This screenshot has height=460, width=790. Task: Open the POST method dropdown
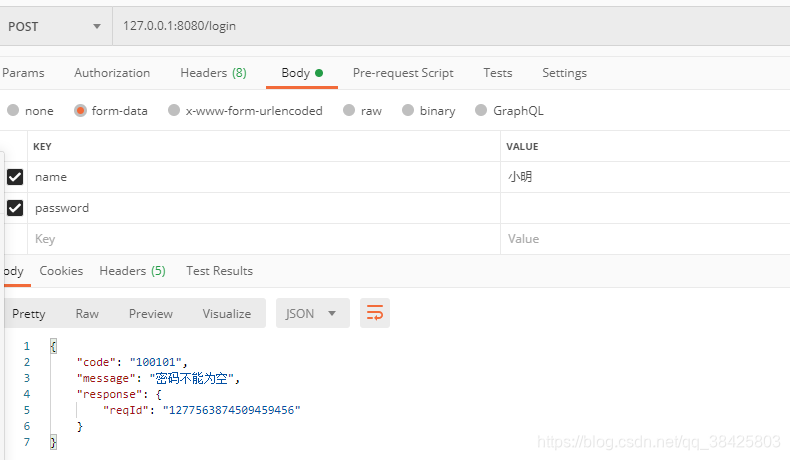click(x=55, y=26)
